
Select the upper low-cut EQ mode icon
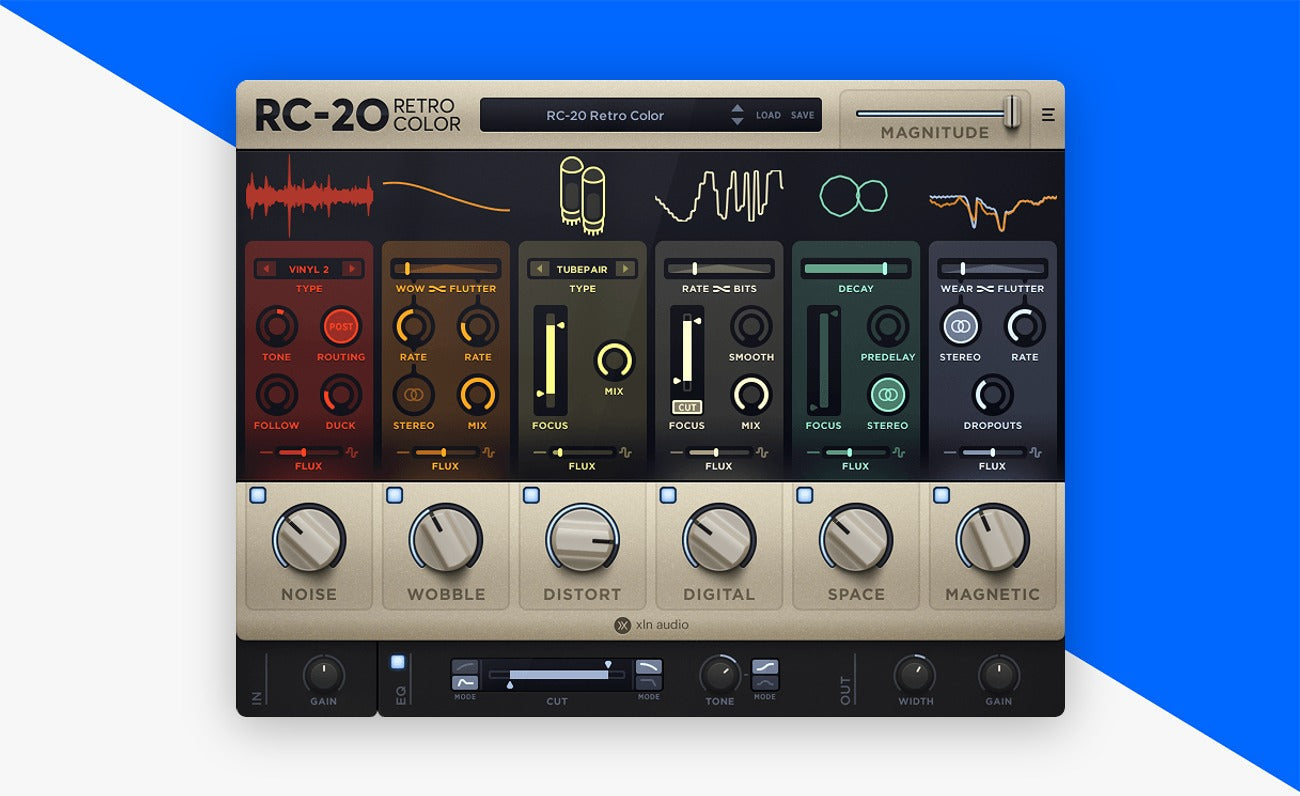pos(465,667)
